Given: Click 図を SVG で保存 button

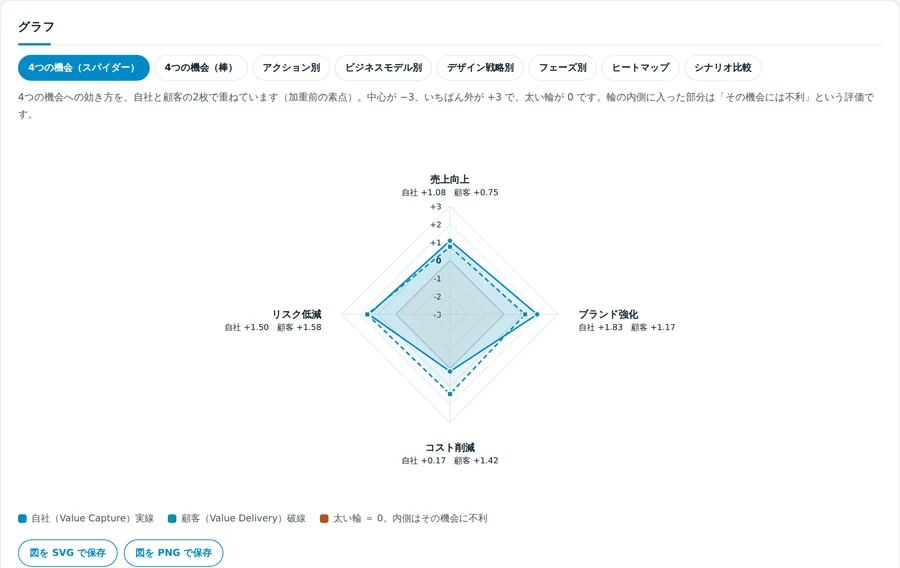Looking at the screenshot, I should coord(68,553).
